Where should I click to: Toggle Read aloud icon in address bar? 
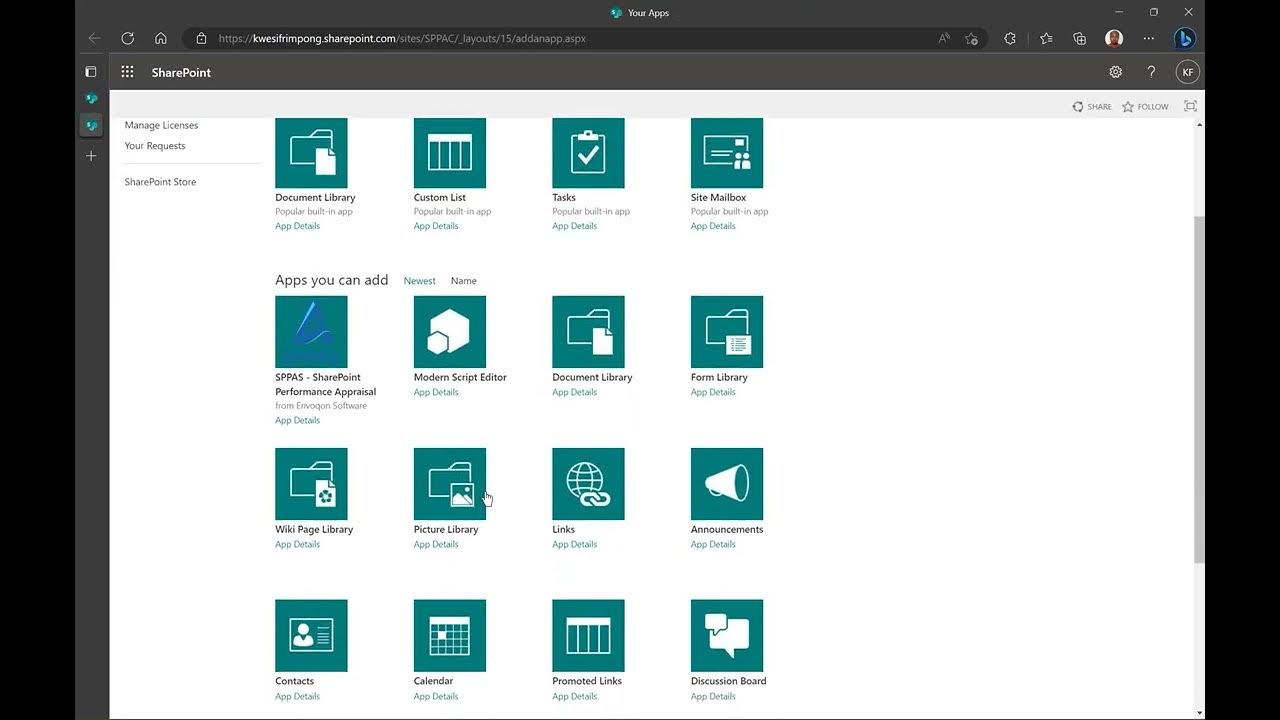(x=944, y=38)
